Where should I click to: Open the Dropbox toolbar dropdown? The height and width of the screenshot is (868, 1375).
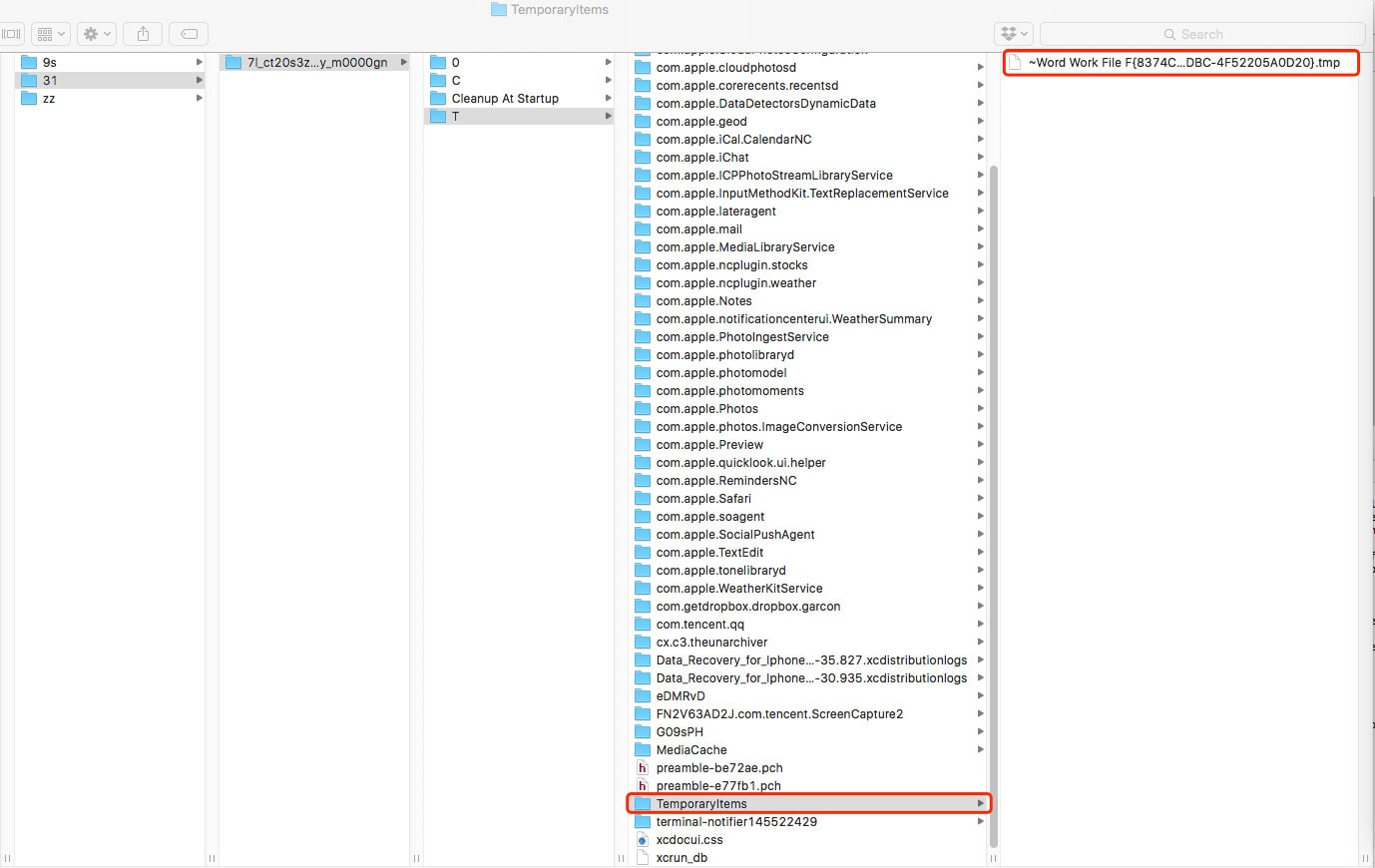coord(1013,34)
